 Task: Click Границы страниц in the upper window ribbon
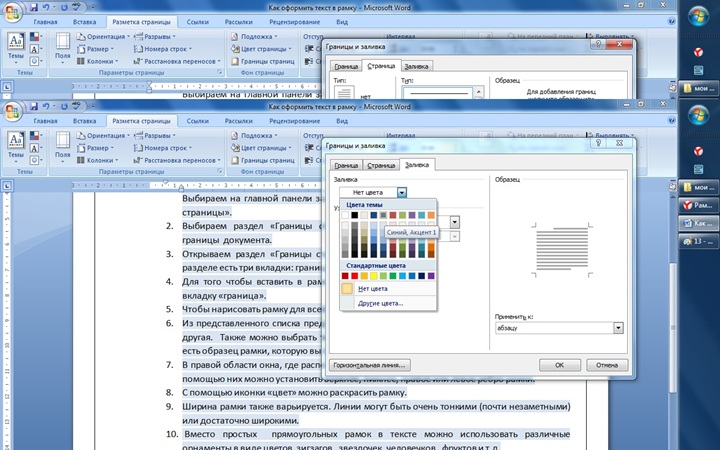(x=263, y=61)
